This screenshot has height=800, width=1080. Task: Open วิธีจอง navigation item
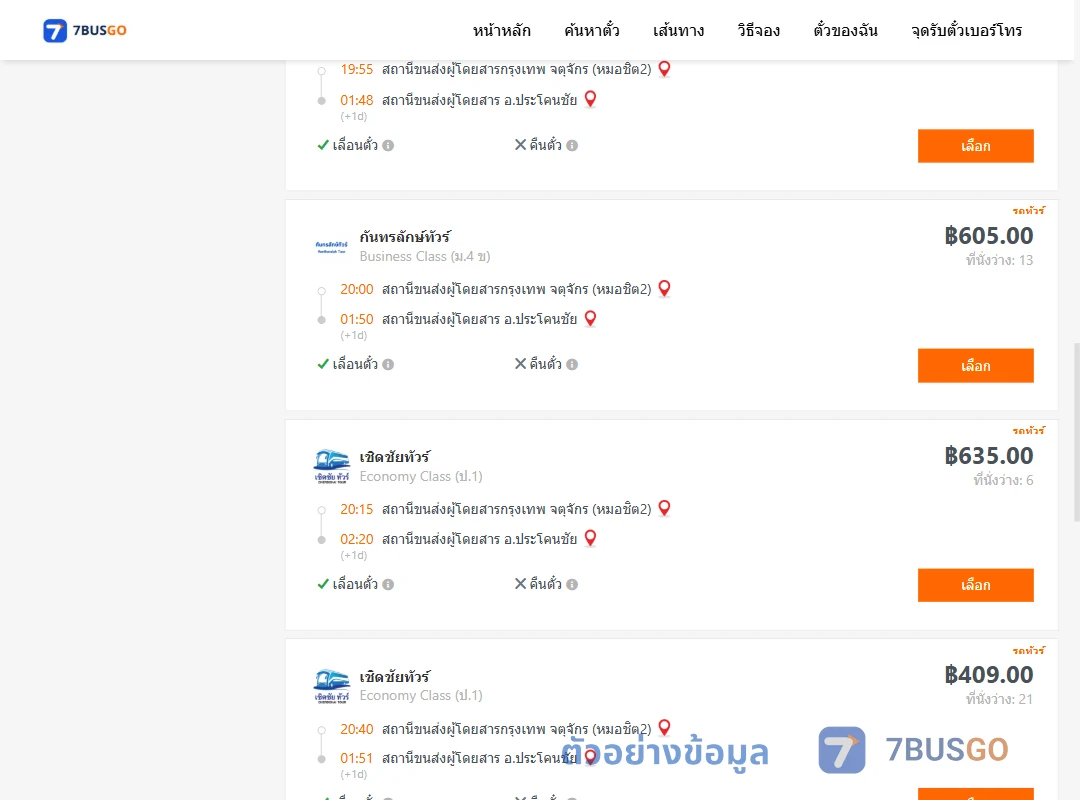(x=758, y=30)
